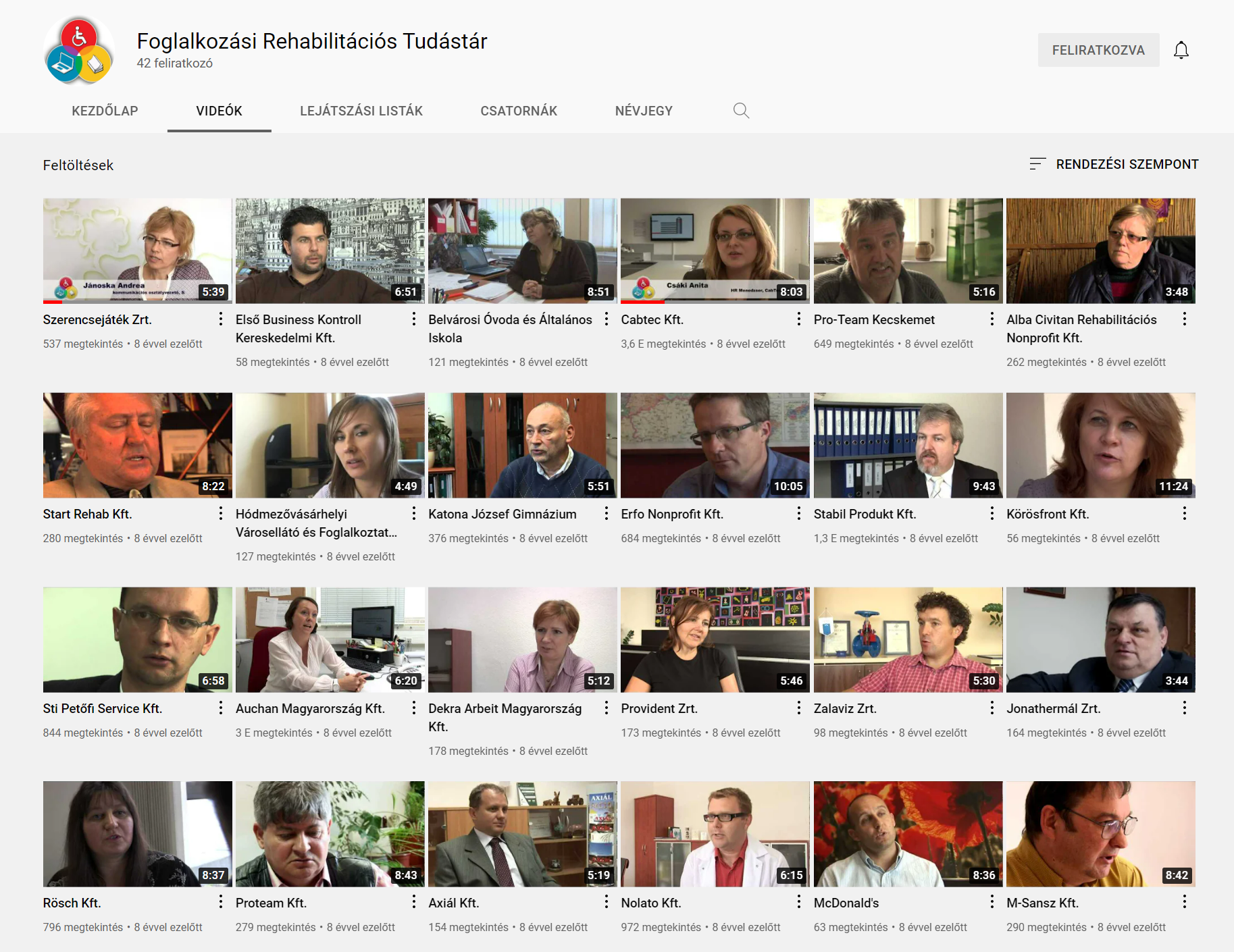Open options menu for Körösfront Kft. video
The image size is (1234, 952).
1184,514
